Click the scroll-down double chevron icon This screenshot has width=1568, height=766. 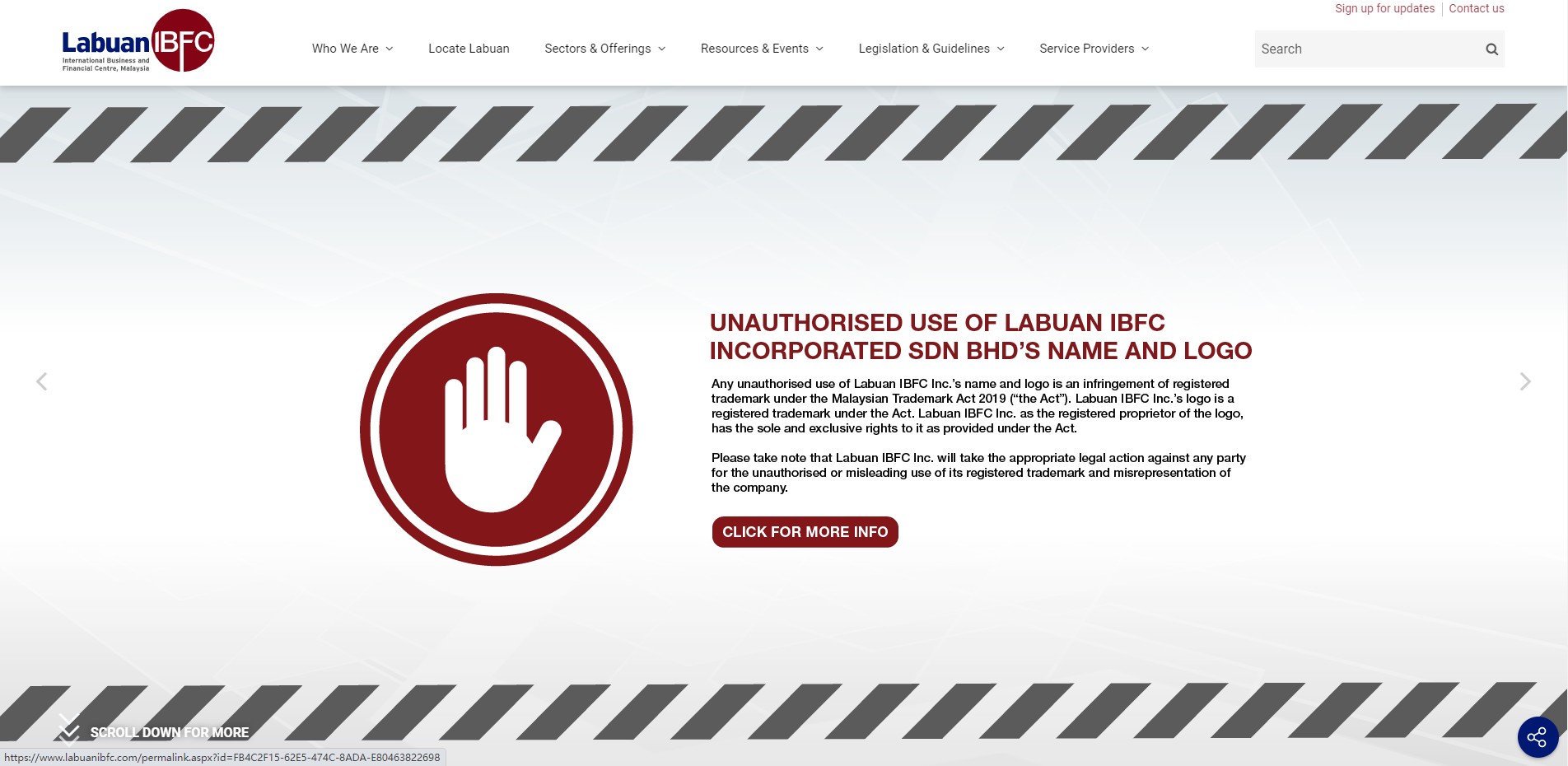click(69, 729)
